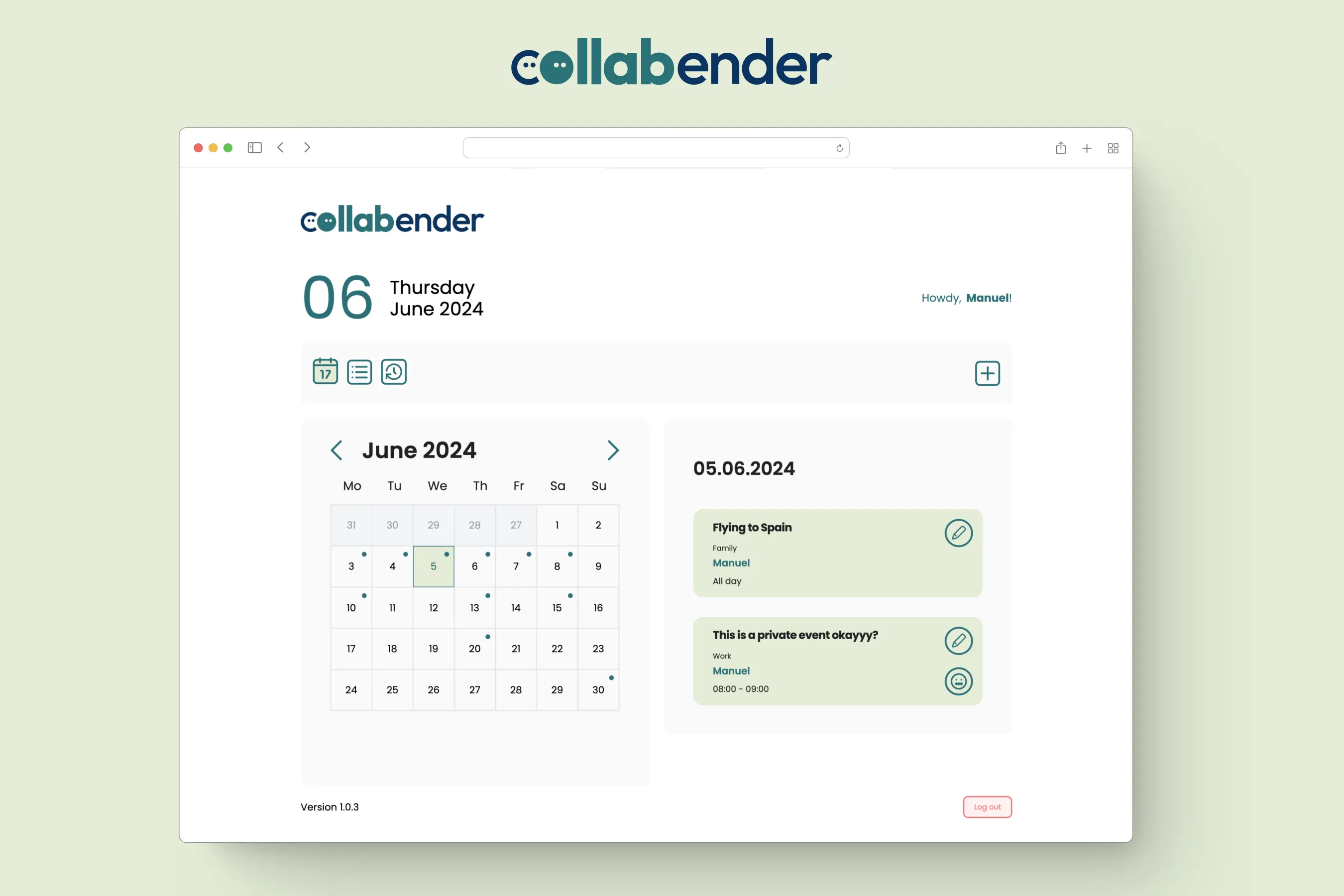
Task: Navigate to next month July 2024
Action: click(x=613, y=450)
